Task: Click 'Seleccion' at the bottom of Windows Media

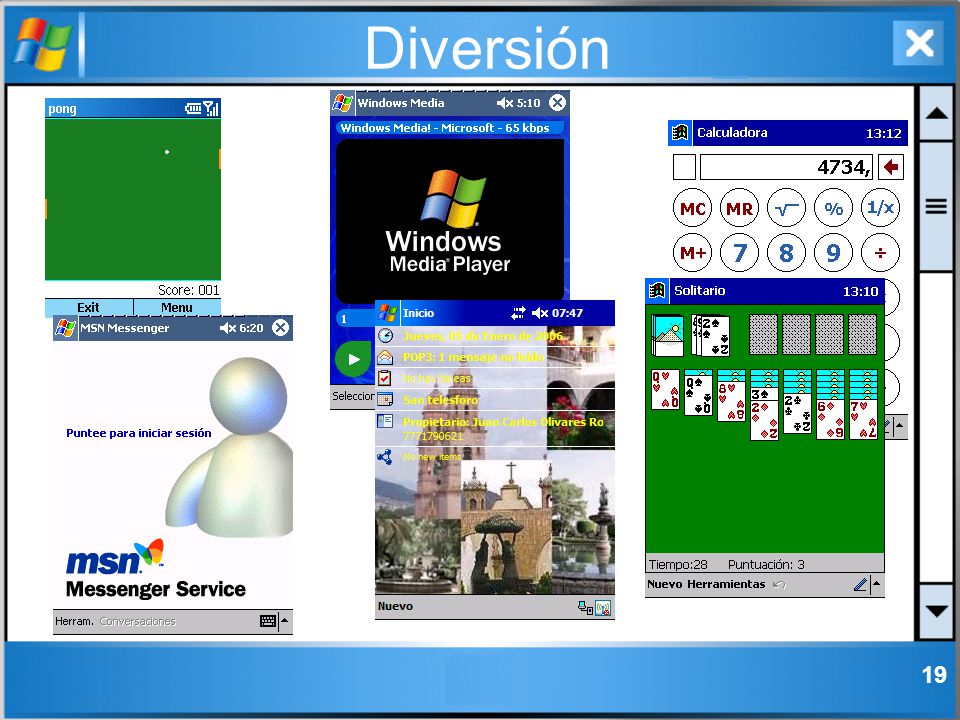Action: click(353, 396)
